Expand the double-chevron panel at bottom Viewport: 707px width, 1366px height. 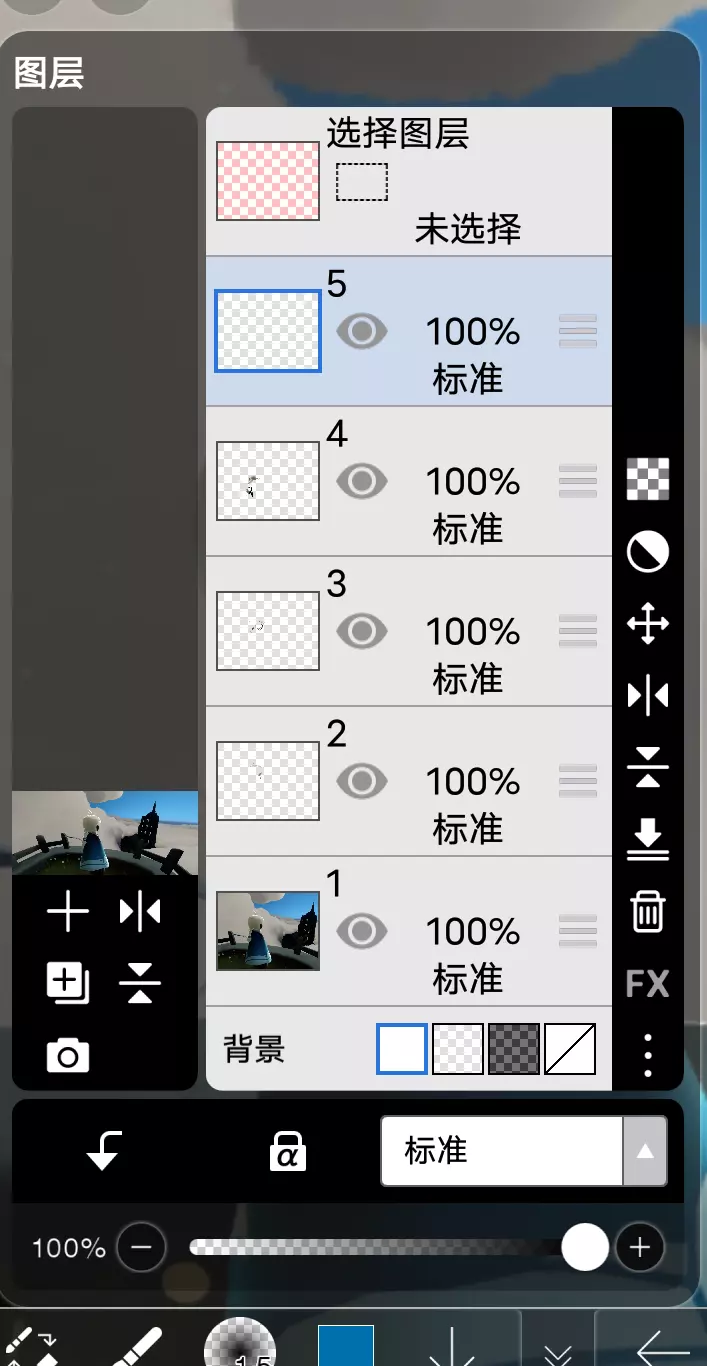557,1352
